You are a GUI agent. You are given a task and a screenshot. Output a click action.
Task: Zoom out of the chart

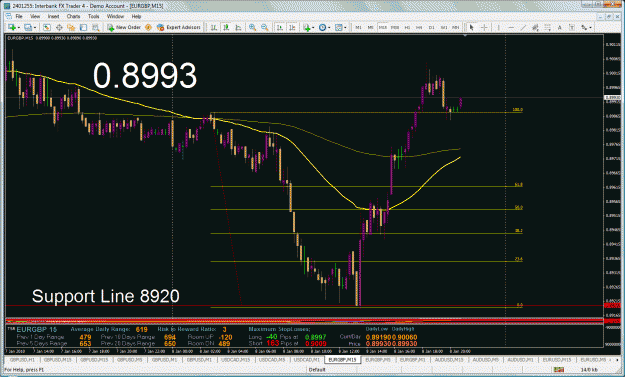(x=265, y=27)
